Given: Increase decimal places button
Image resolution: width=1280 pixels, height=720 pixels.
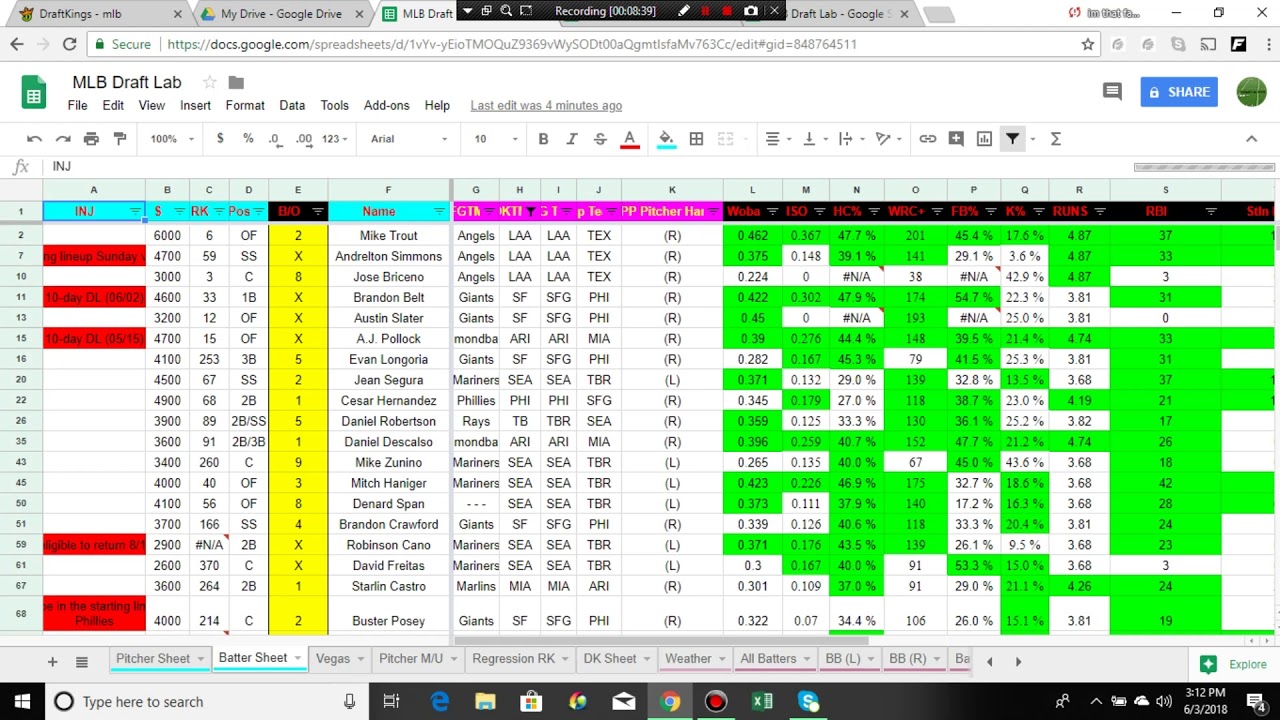Looking at the screenshot, I should coord(304,139).
